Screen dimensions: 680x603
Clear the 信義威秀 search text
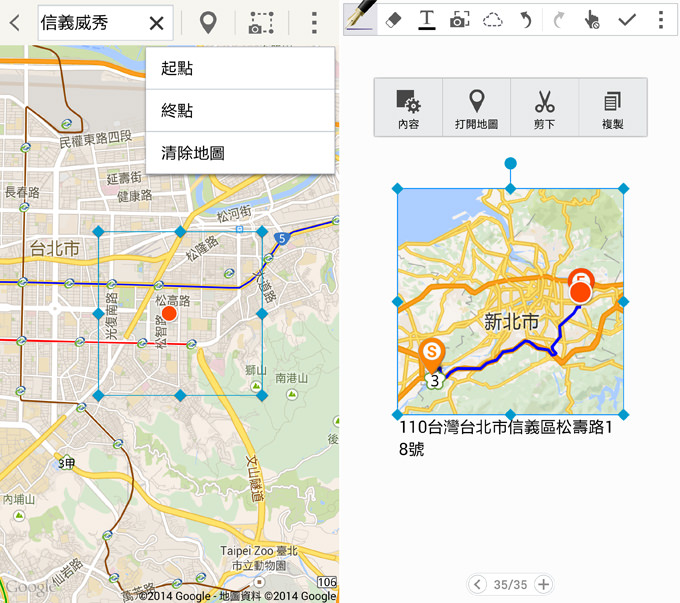(x=157, y=23)
